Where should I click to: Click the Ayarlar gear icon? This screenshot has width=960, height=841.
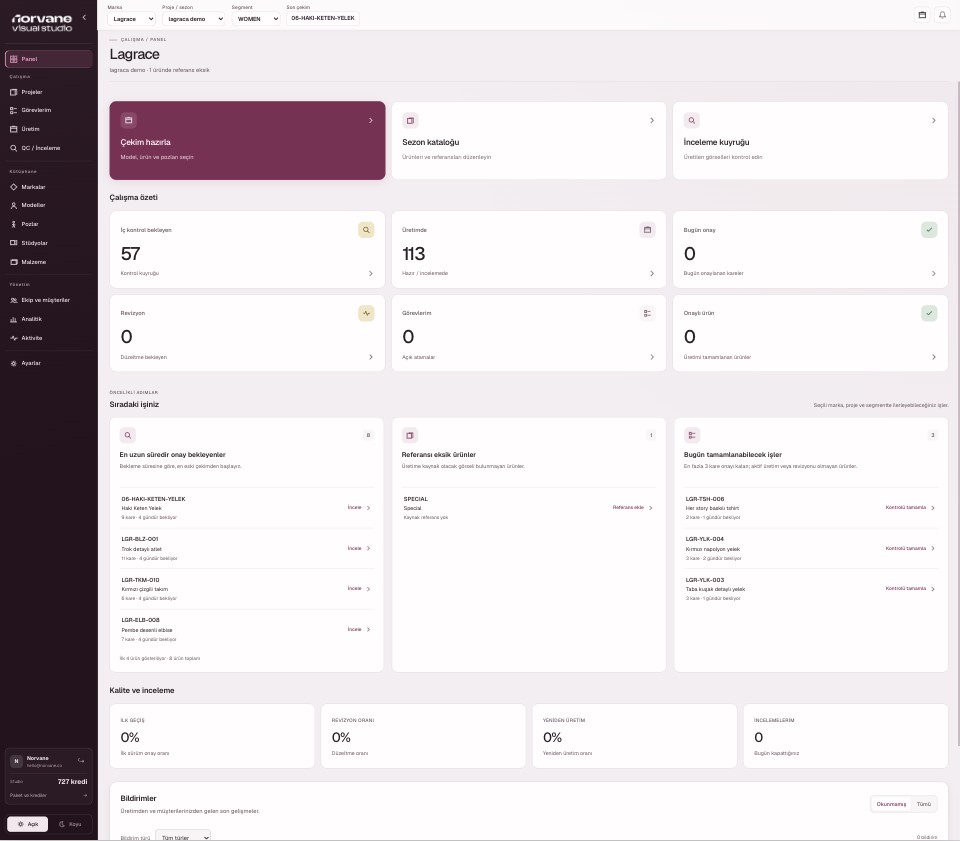click(13, 363)
